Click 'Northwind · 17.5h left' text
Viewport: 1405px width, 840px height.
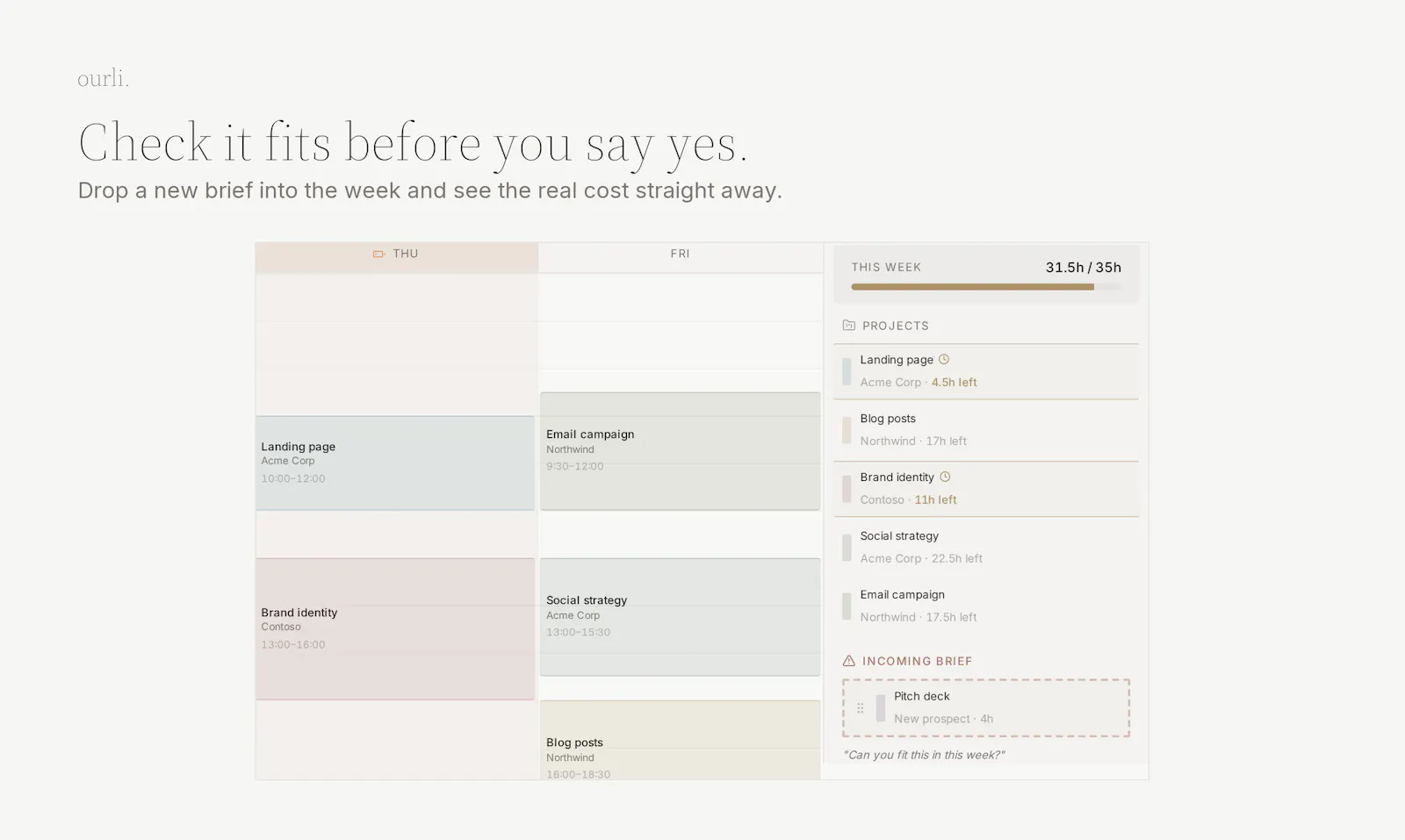[x=919, y=618]
